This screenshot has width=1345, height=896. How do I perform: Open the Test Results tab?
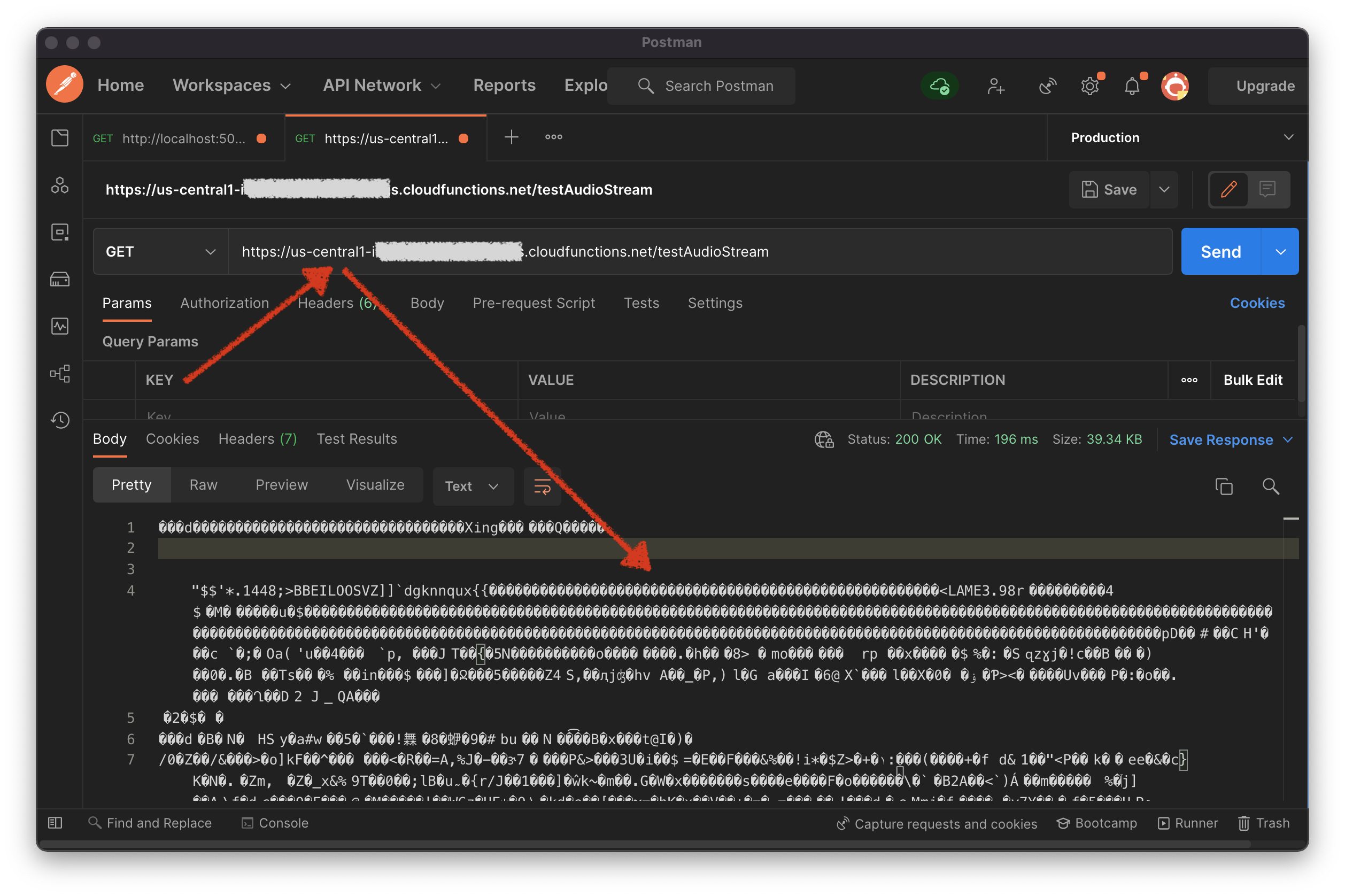coord(357,439)
